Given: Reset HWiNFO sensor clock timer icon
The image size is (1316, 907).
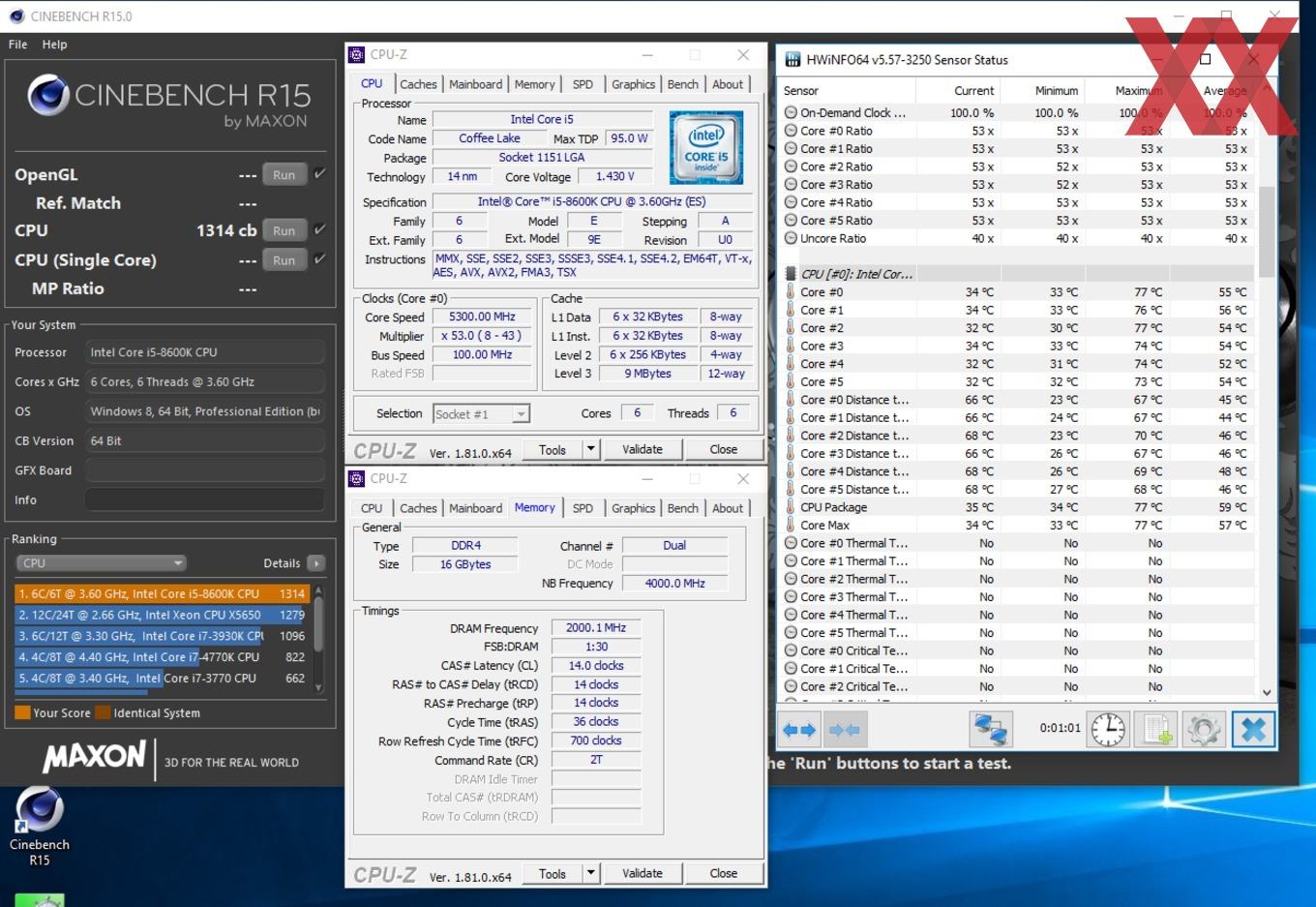Looking at the screenshot, I should pyautogui.click(x=1108, y=730).
